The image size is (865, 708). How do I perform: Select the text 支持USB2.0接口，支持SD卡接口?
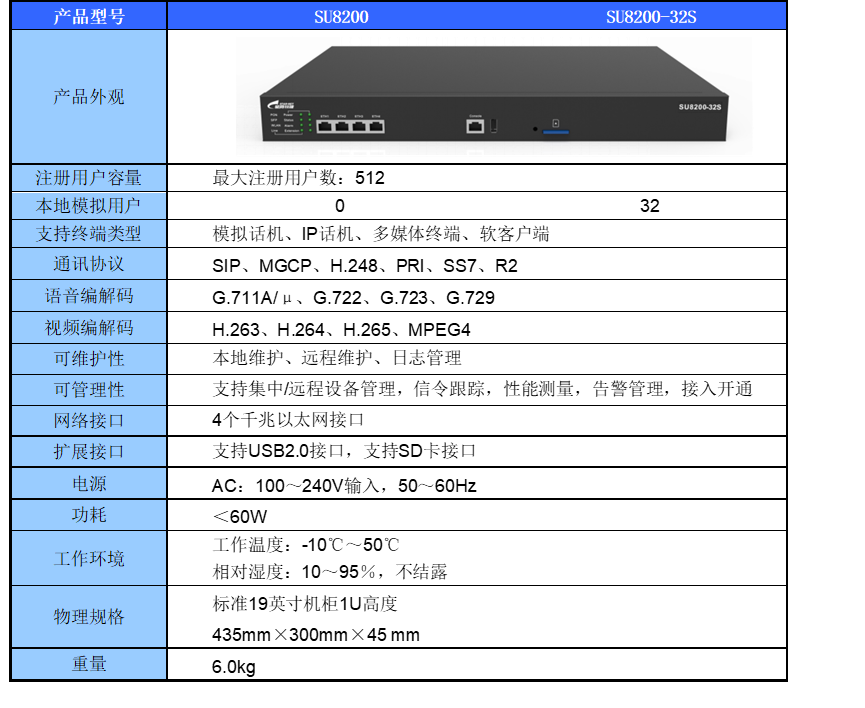(344, 451)
